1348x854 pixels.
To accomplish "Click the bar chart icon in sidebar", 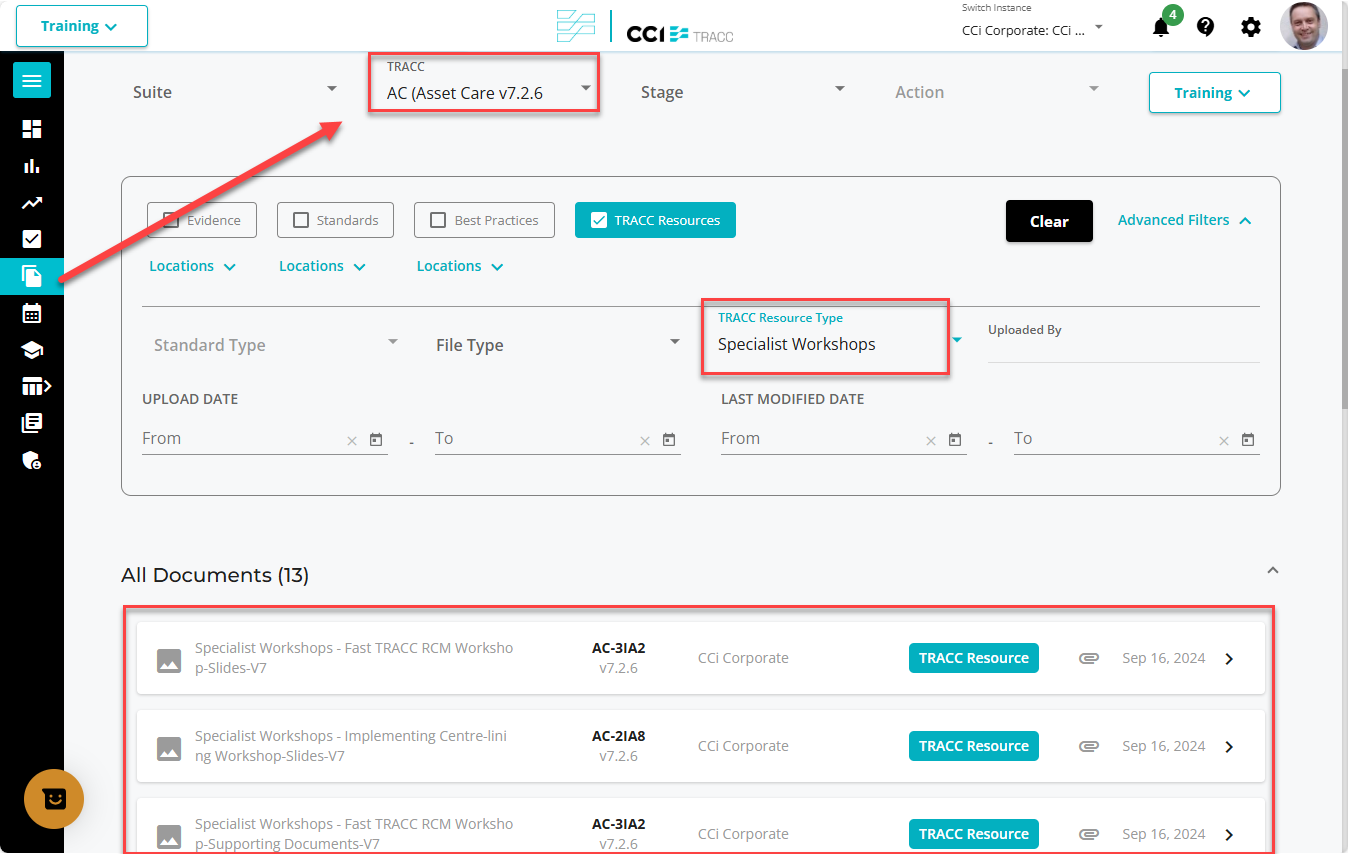I will pos(32,166).
